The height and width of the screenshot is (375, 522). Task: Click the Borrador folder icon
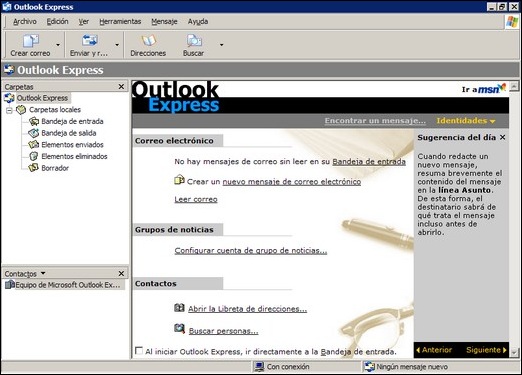tap(34, 168)
